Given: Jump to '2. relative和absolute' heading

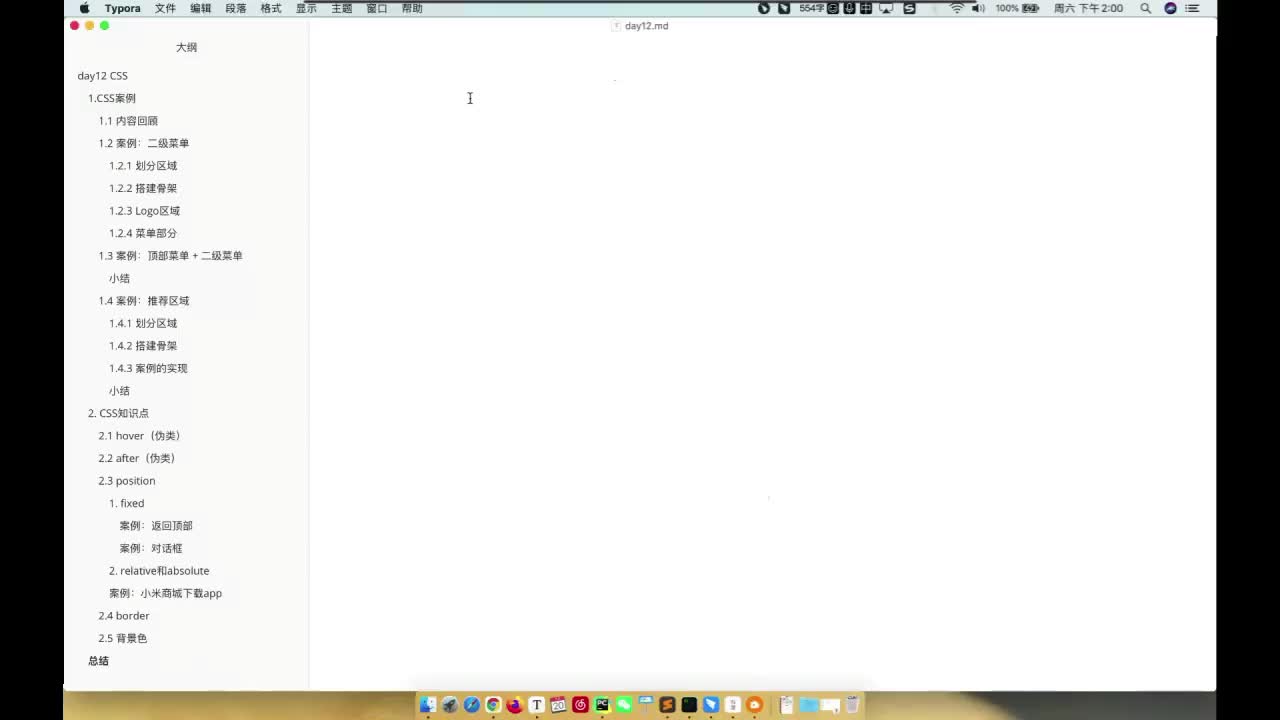Looking at the screenshot, I should click(159, 571).
